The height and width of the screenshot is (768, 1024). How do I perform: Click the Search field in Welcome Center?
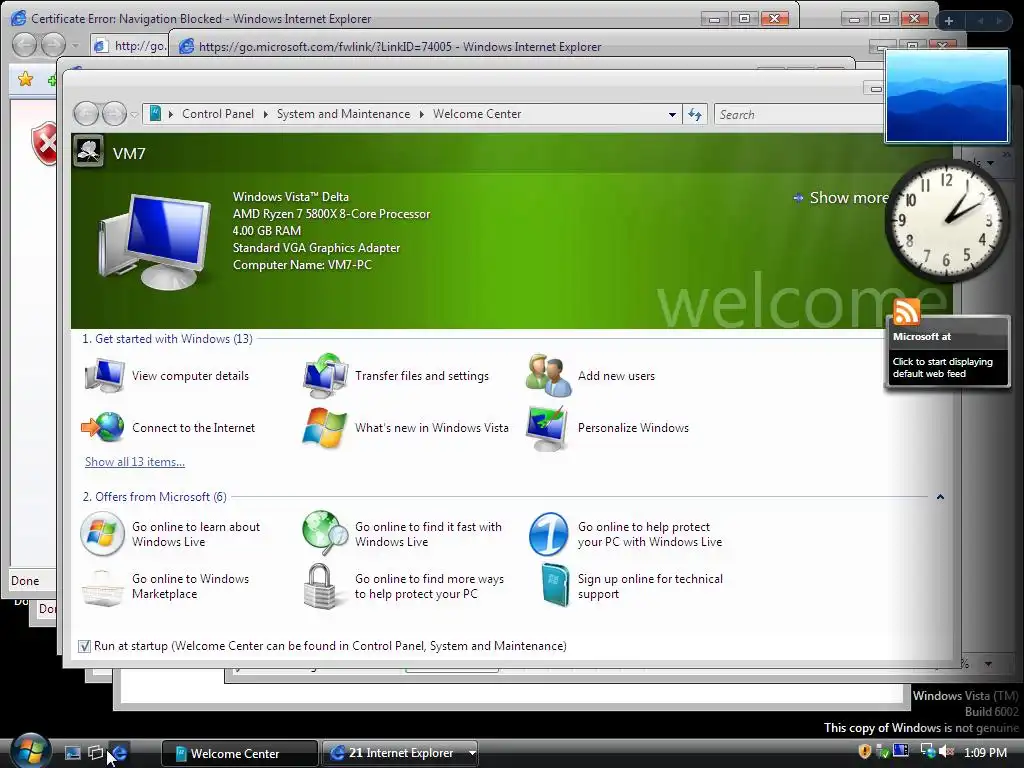tap(800, 114)
